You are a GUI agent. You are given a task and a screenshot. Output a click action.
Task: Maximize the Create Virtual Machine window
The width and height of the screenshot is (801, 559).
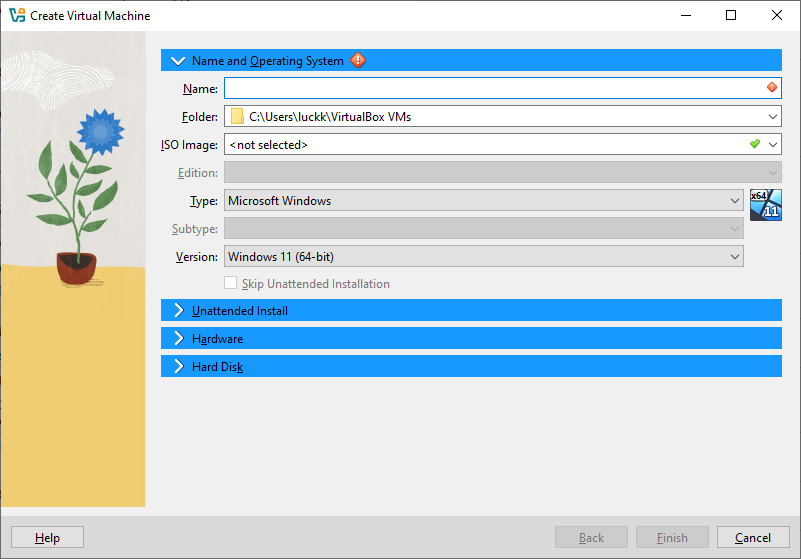point(731,16)
